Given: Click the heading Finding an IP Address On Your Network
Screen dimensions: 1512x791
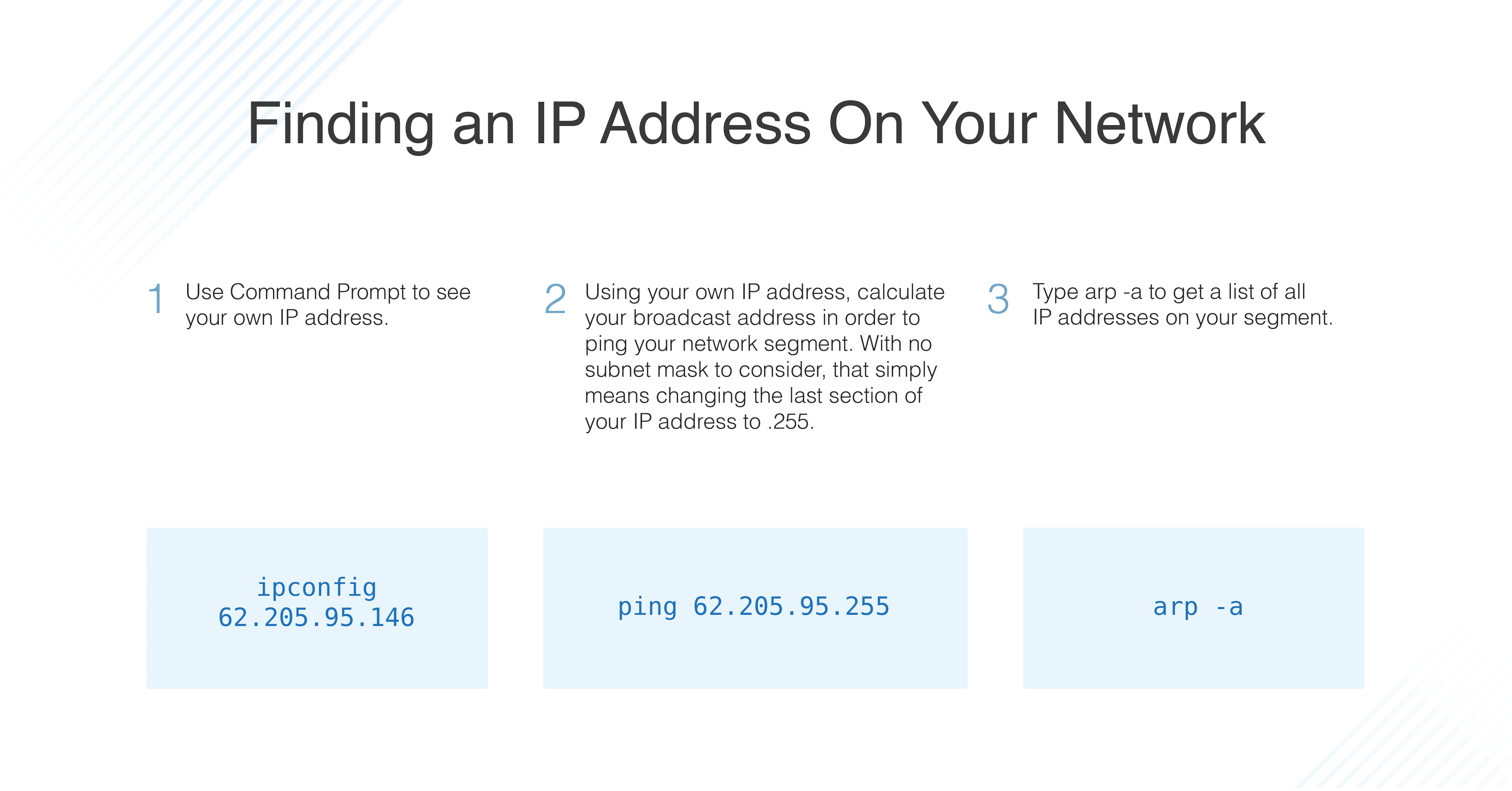Looking at the screenshot, I should [756, 125].
